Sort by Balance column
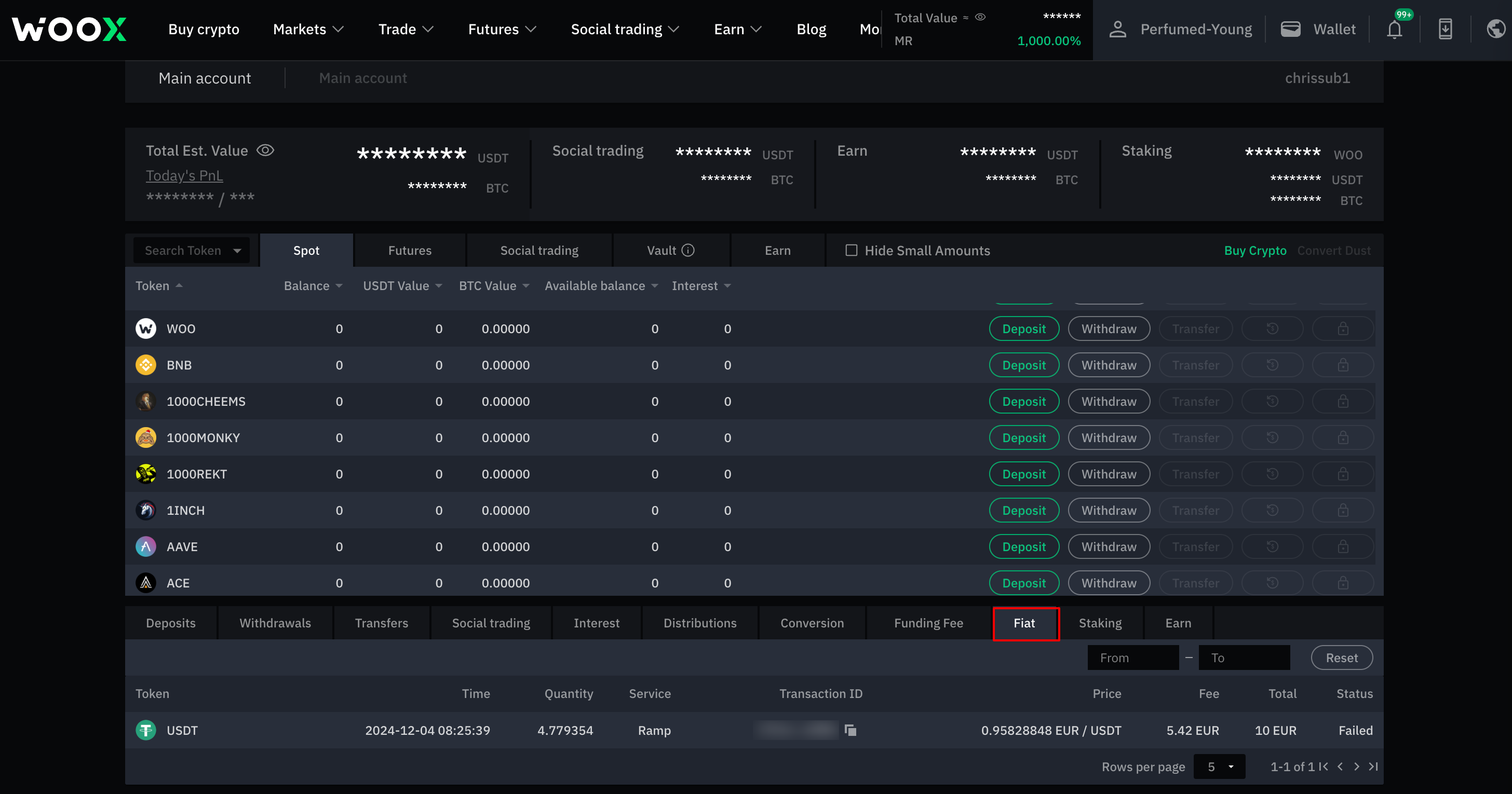 [314, 286]
